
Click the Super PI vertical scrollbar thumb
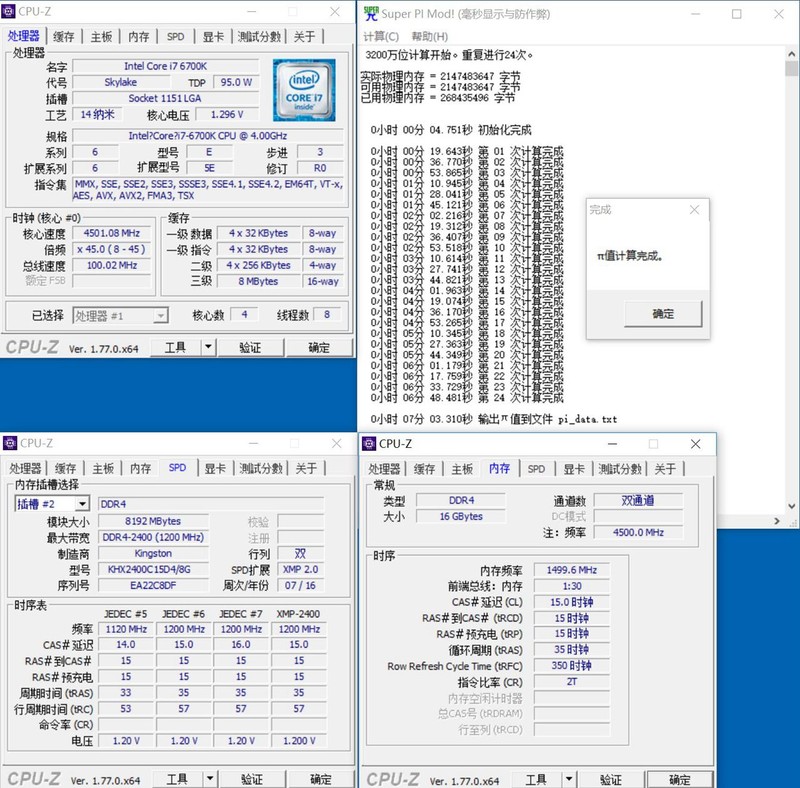pos(791,68)
